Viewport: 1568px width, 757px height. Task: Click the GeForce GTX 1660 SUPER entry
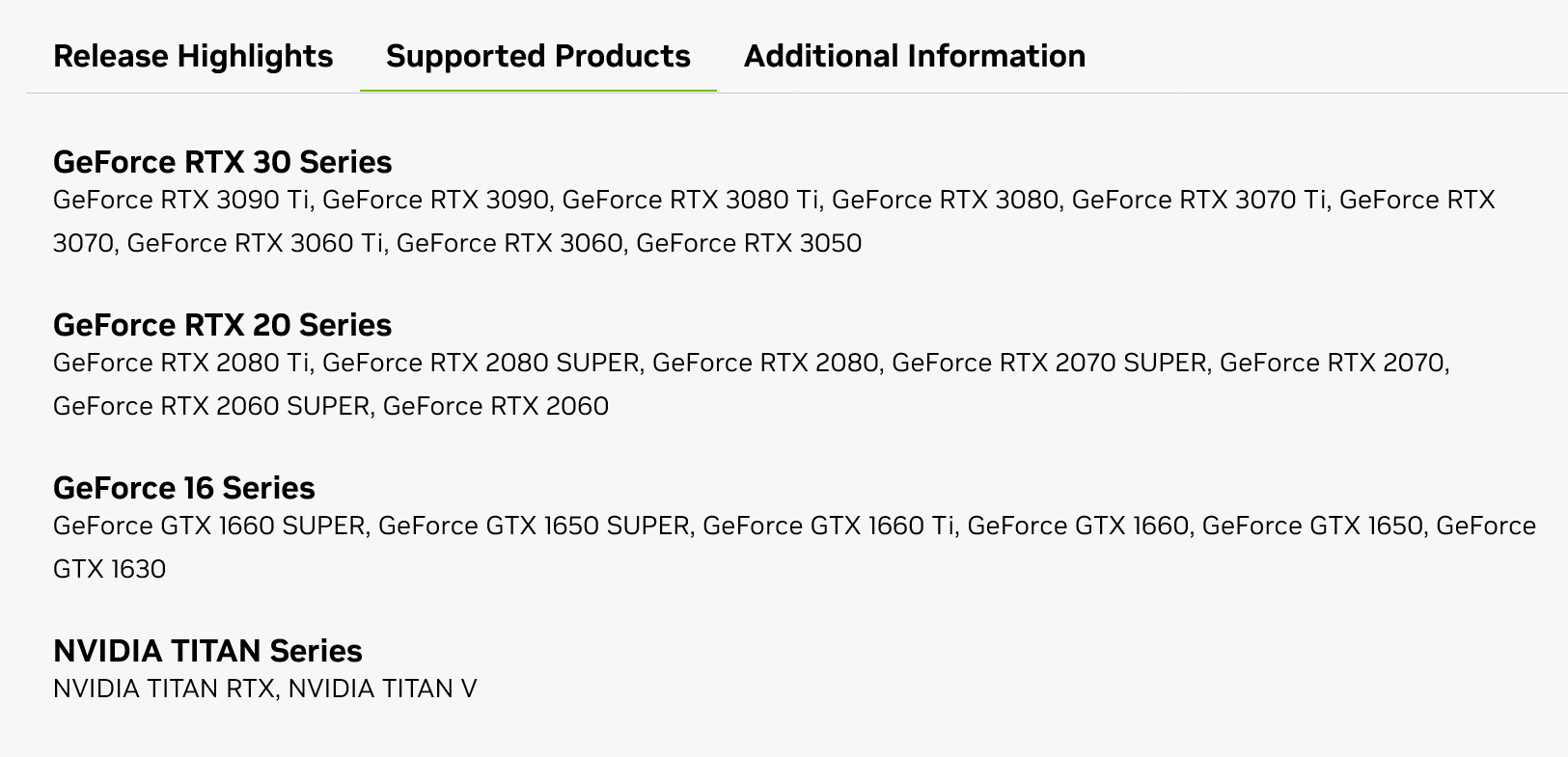pos(208,526)
